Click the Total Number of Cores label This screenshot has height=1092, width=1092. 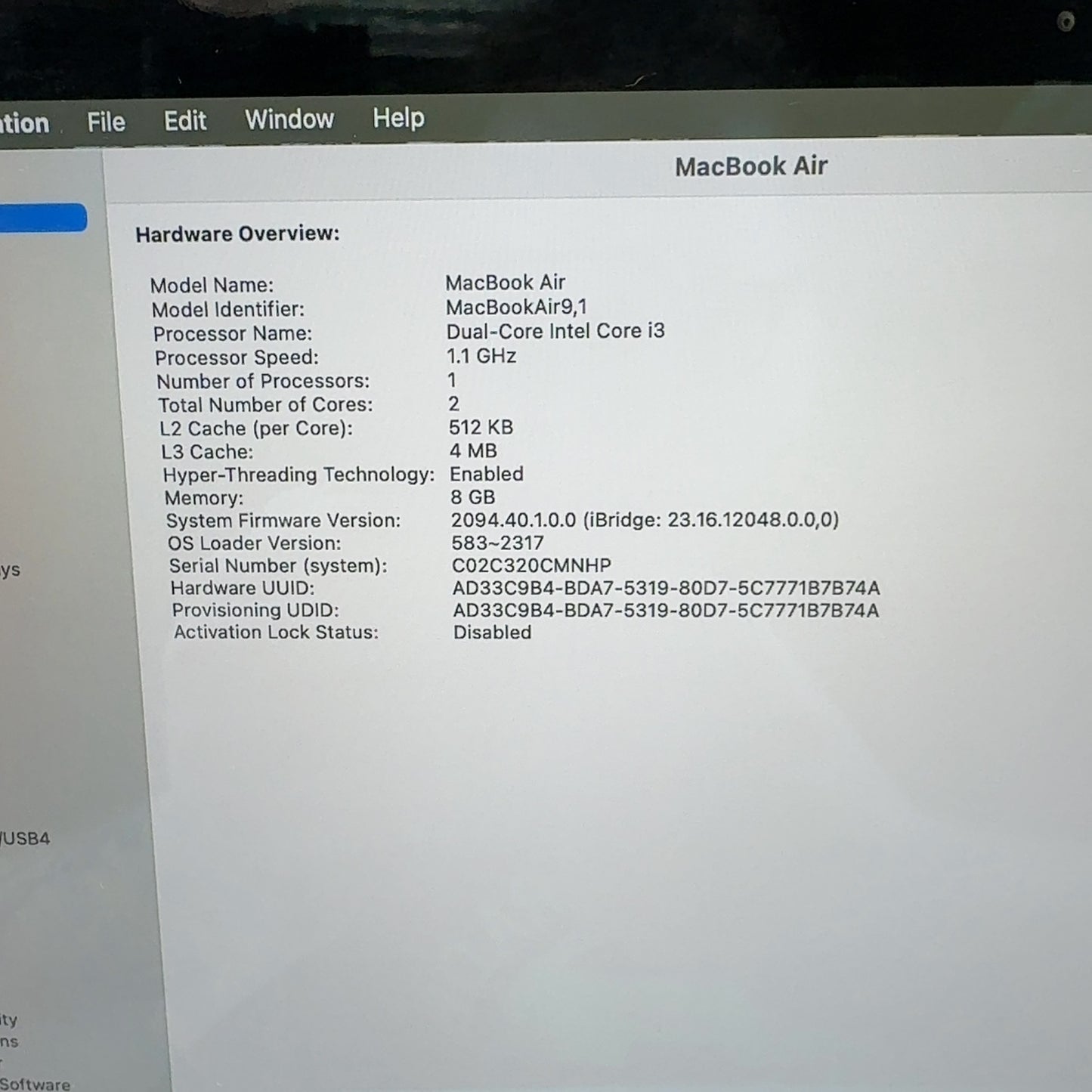tap(265, 404)
